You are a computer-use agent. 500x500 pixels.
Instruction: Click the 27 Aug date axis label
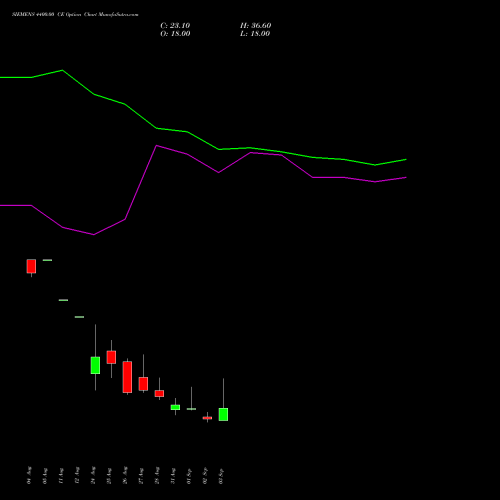[x=141, y=475]
